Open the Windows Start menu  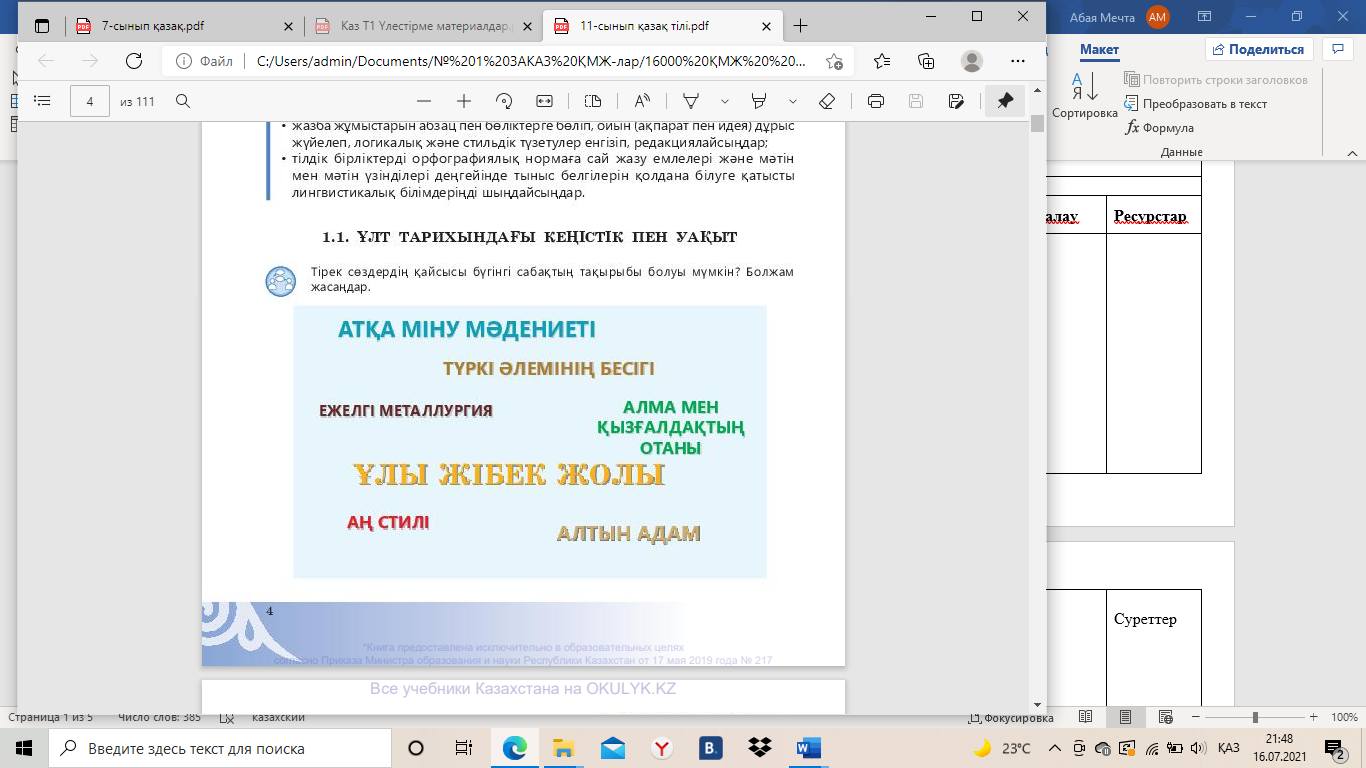24,748
